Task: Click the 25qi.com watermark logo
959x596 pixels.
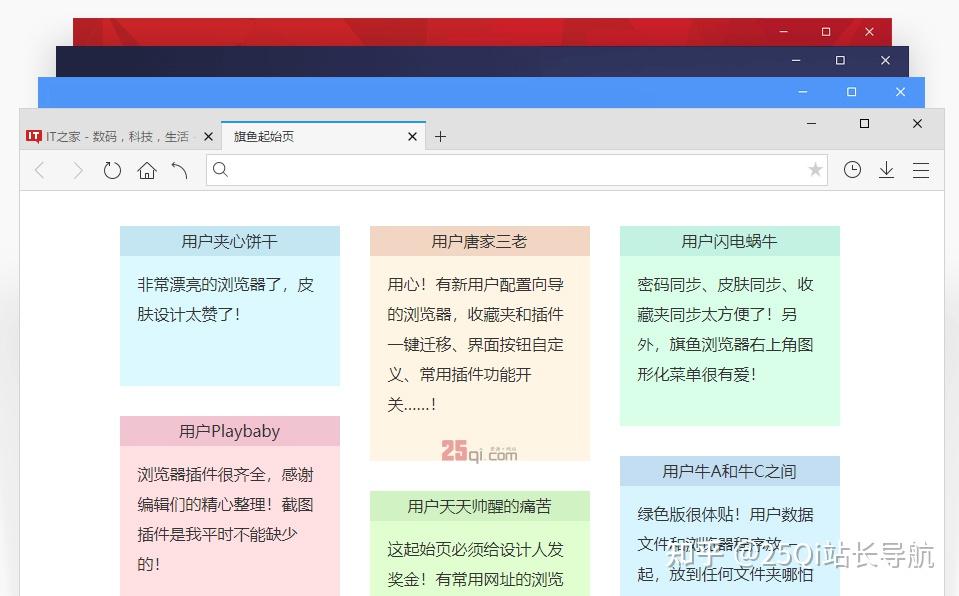Action: pyautogui.click(x=480, y=450)
